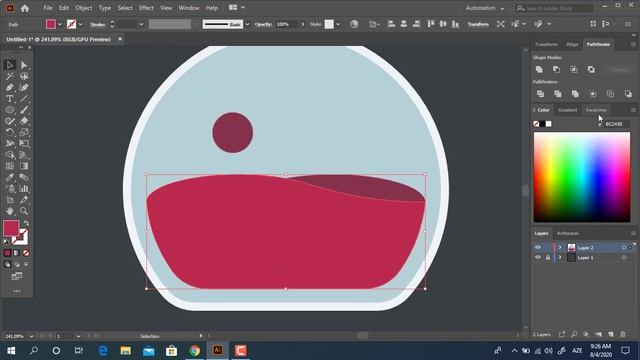Image resolution: width=640 pixels, height=360 pixels.
Task: Open the brush definition Basic dropdown
Action: pos(247,24)
